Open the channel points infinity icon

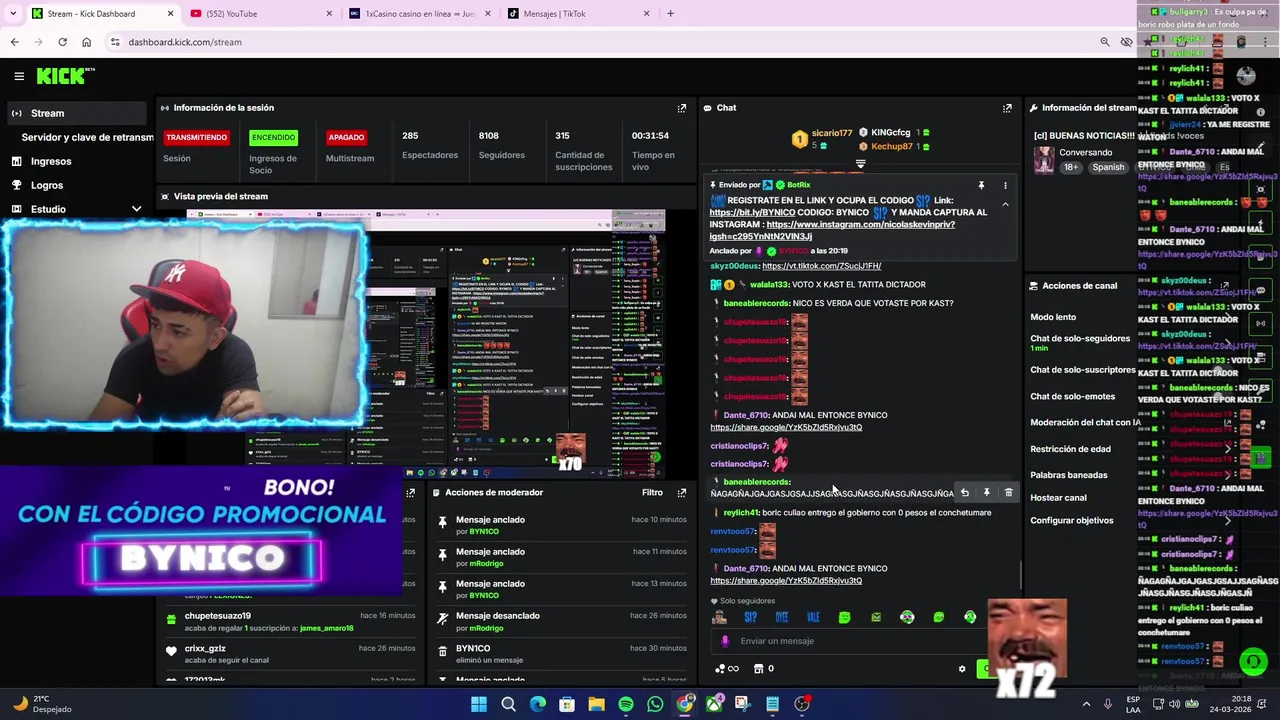(x=727, y=669)
